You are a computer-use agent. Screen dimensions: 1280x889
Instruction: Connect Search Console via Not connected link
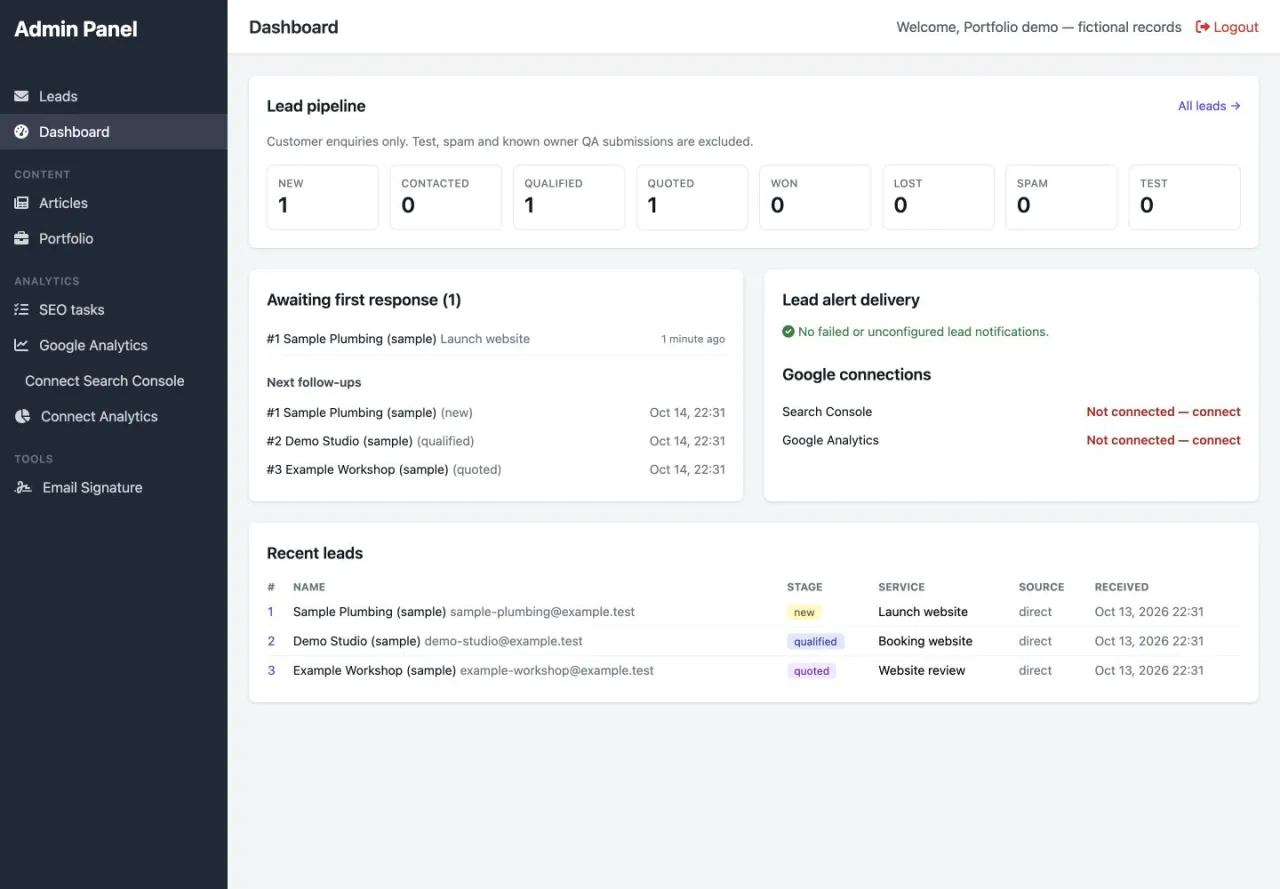1164,412
